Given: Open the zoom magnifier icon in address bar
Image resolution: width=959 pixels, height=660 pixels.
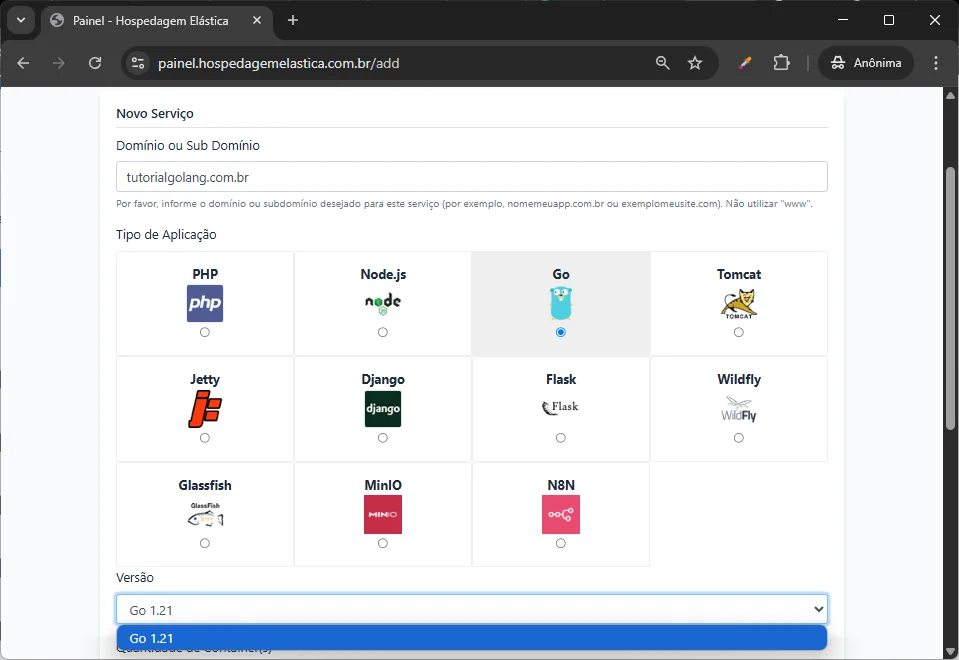Looking at the screenshot, I should pos(662,63).
